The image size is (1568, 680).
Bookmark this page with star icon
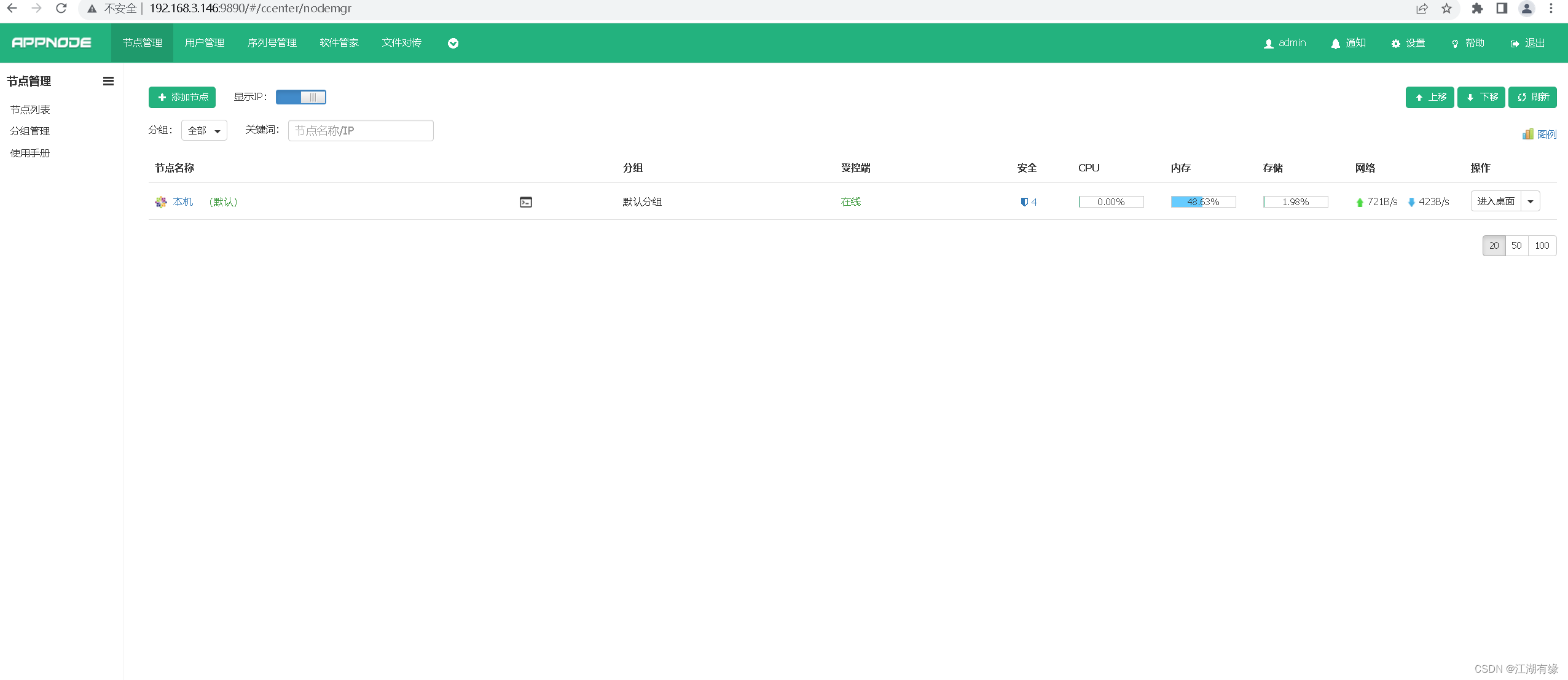pyautogui.click(x=1446, y=9)
